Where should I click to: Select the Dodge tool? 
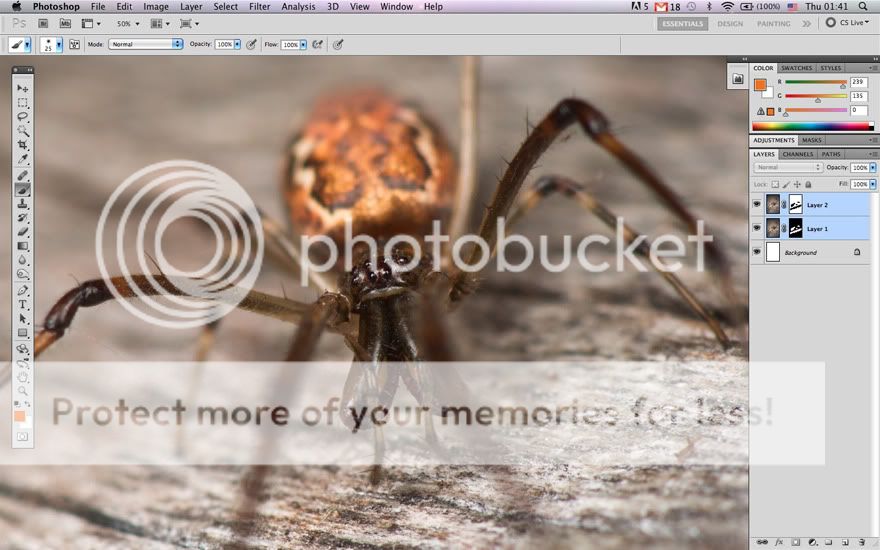[x=22, y=274]
